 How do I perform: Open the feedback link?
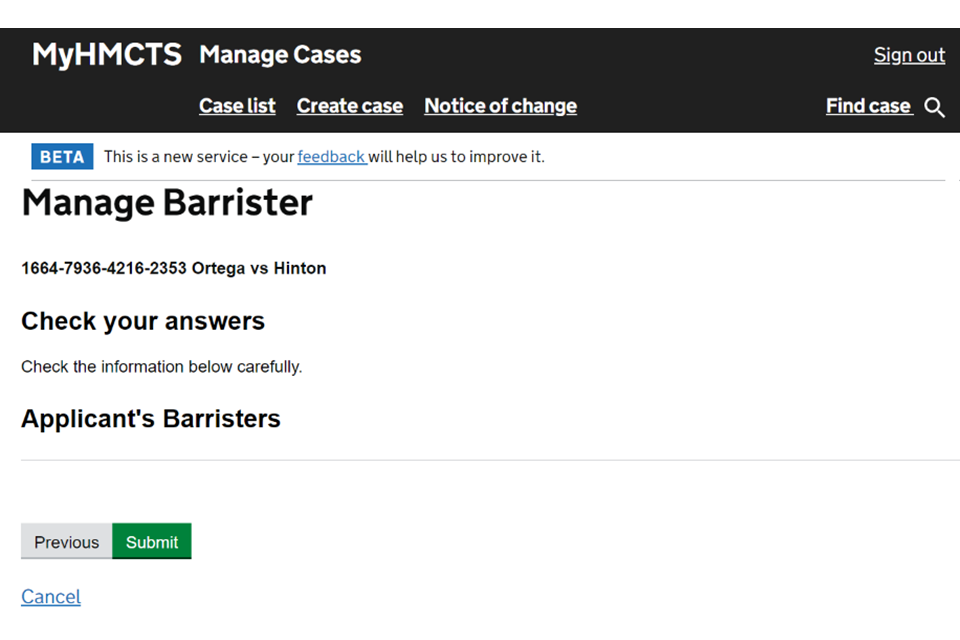click(x=331, y=157)
